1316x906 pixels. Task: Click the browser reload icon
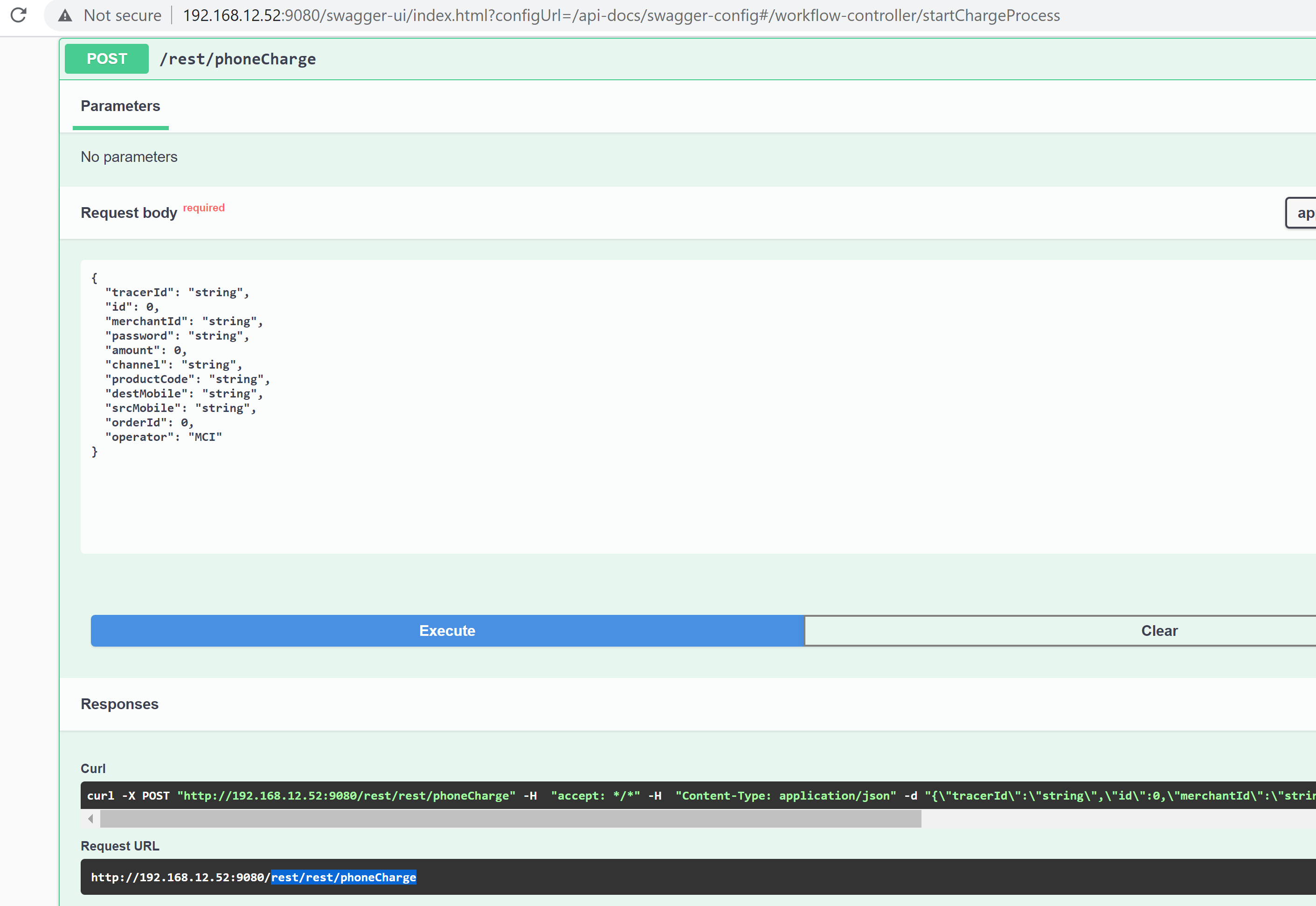[19, 15]
